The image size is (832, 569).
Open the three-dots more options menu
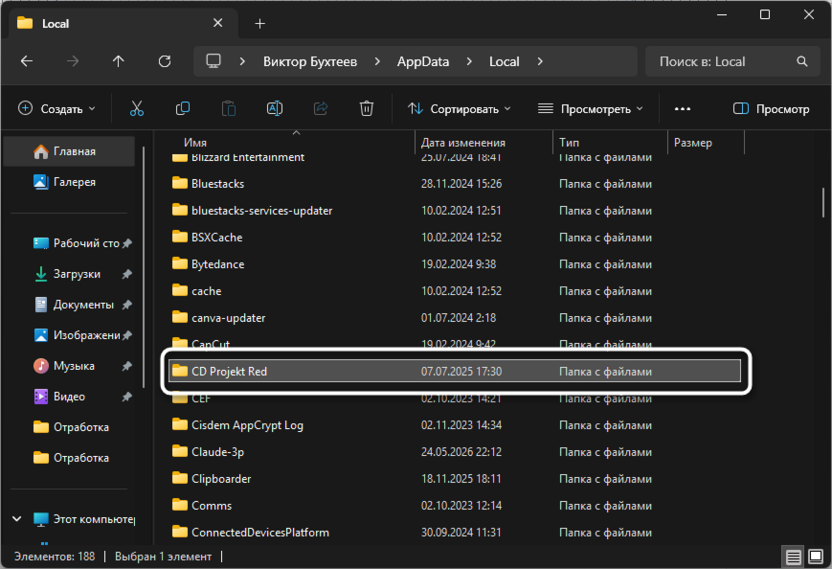[682, 109]
